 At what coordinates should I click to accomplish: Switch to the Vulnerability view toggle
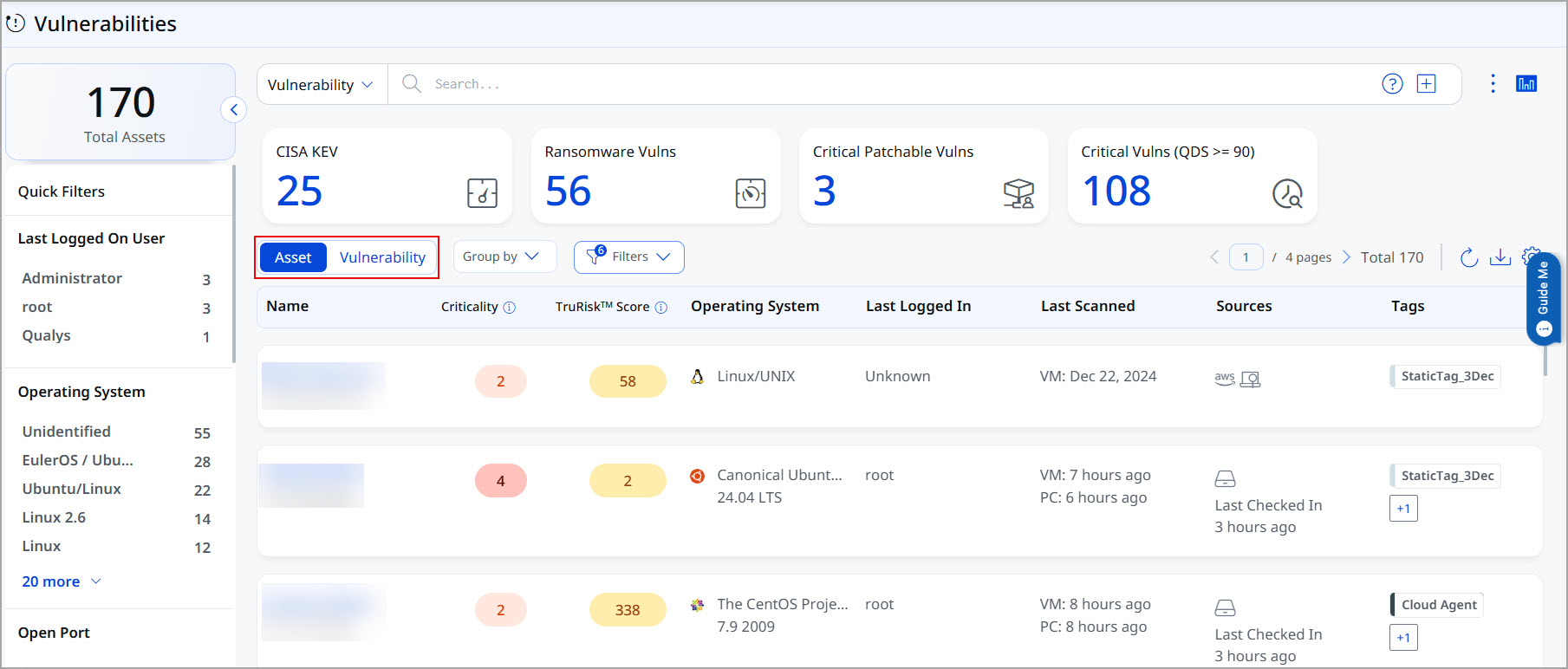pyautogui.click(x=382, y=257)
